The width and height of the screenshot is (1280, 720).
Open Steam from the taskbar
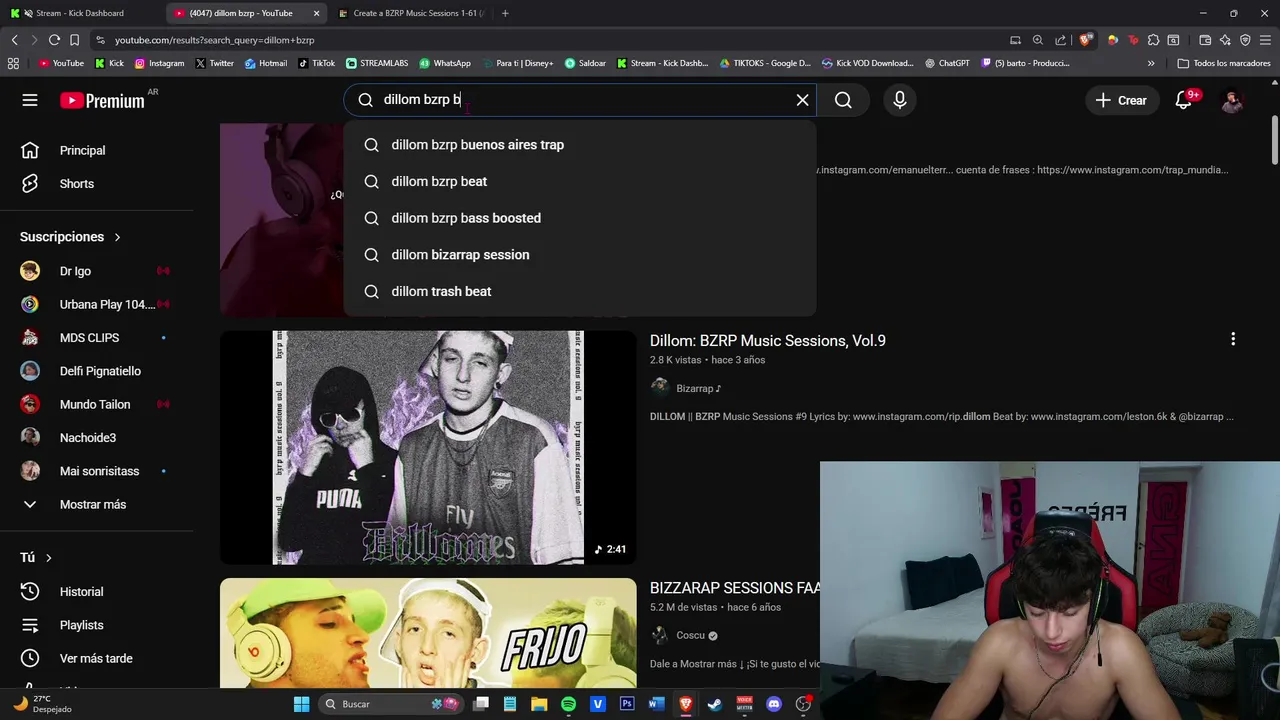click(x=715, y=704)
